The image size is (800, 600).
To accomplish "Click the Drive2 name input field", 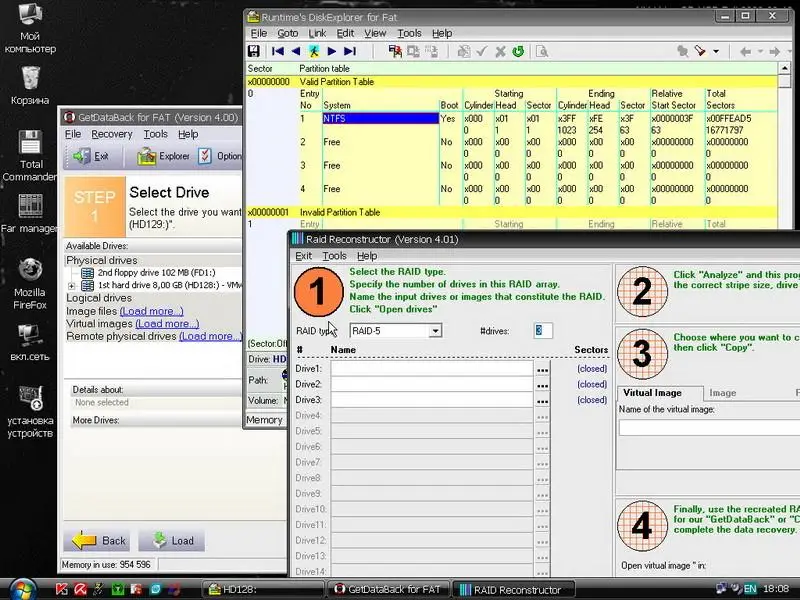I will coord(432,384).
